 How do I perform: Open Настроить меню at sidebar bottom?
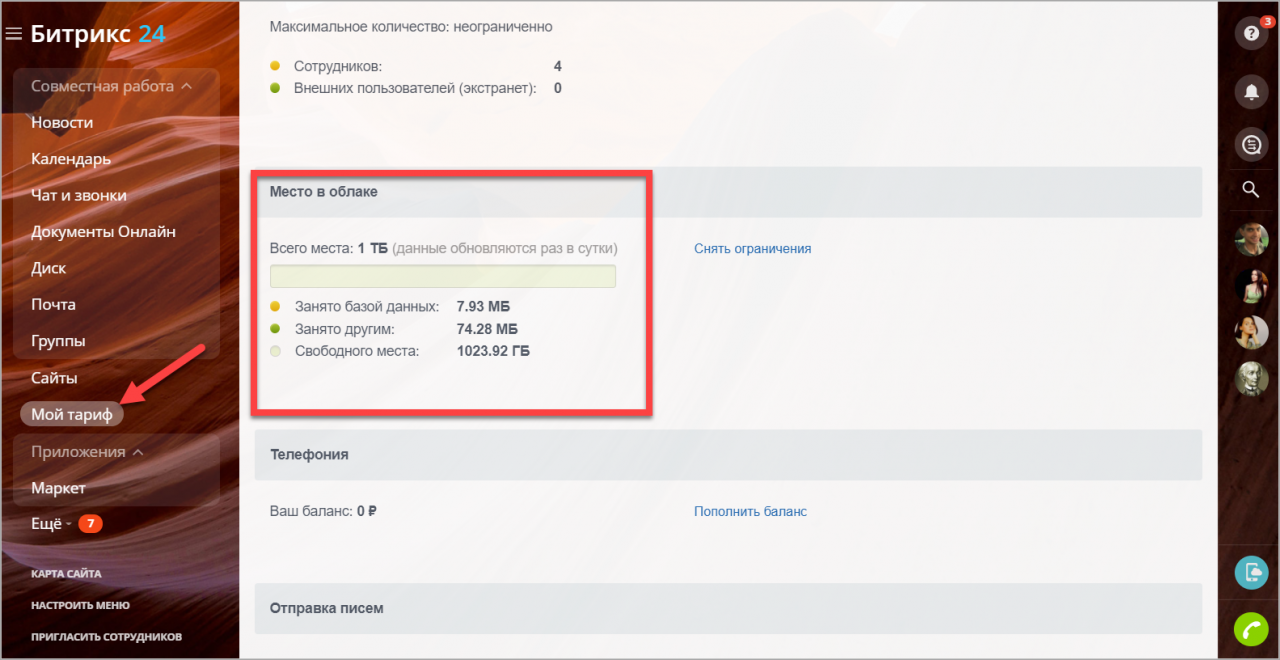coord(80,605)
